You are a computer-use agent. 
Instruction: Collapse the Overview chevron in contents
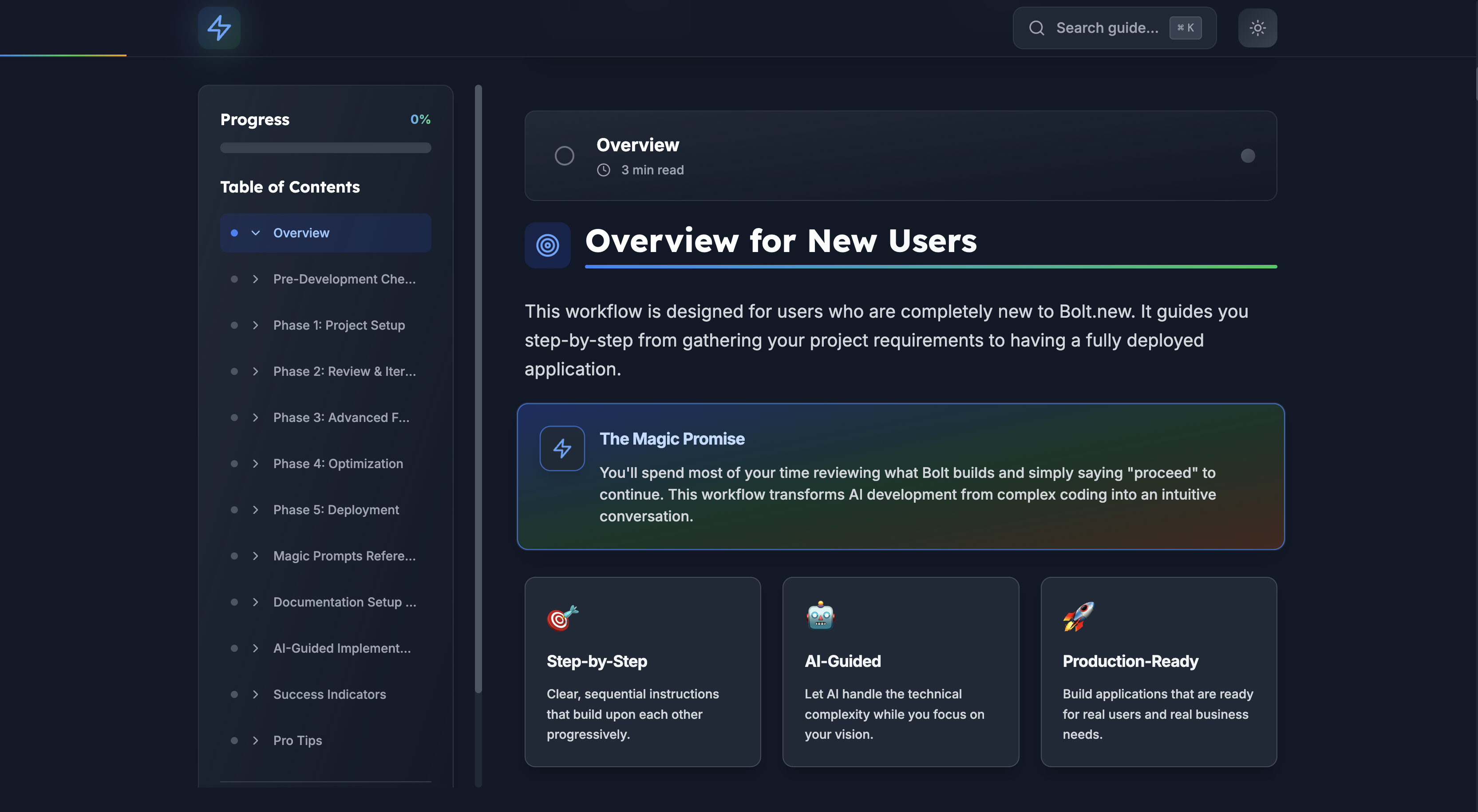pos(255,233)
